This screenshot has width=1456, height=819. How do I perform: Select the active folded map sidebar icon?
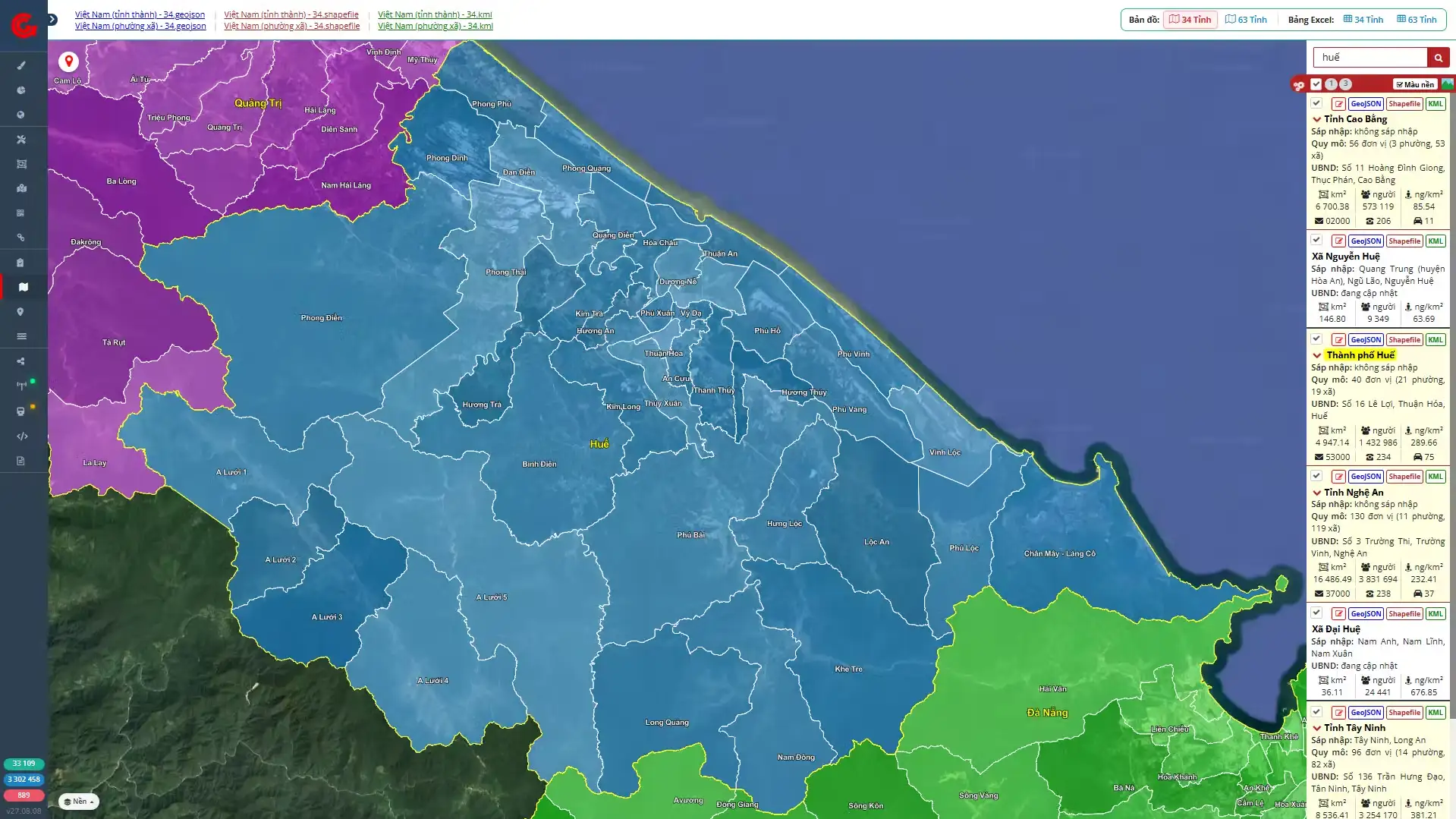(24, 287)
